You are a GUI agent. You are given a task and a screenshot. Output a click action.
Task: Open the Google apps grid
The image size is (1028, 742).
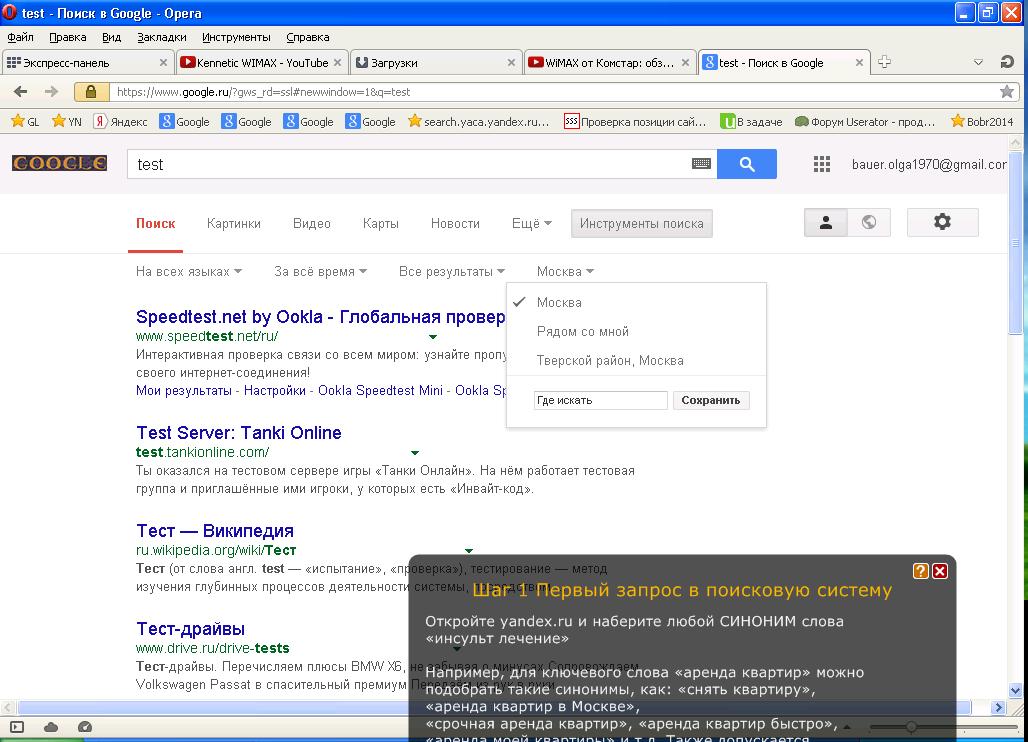coord(821,164)
